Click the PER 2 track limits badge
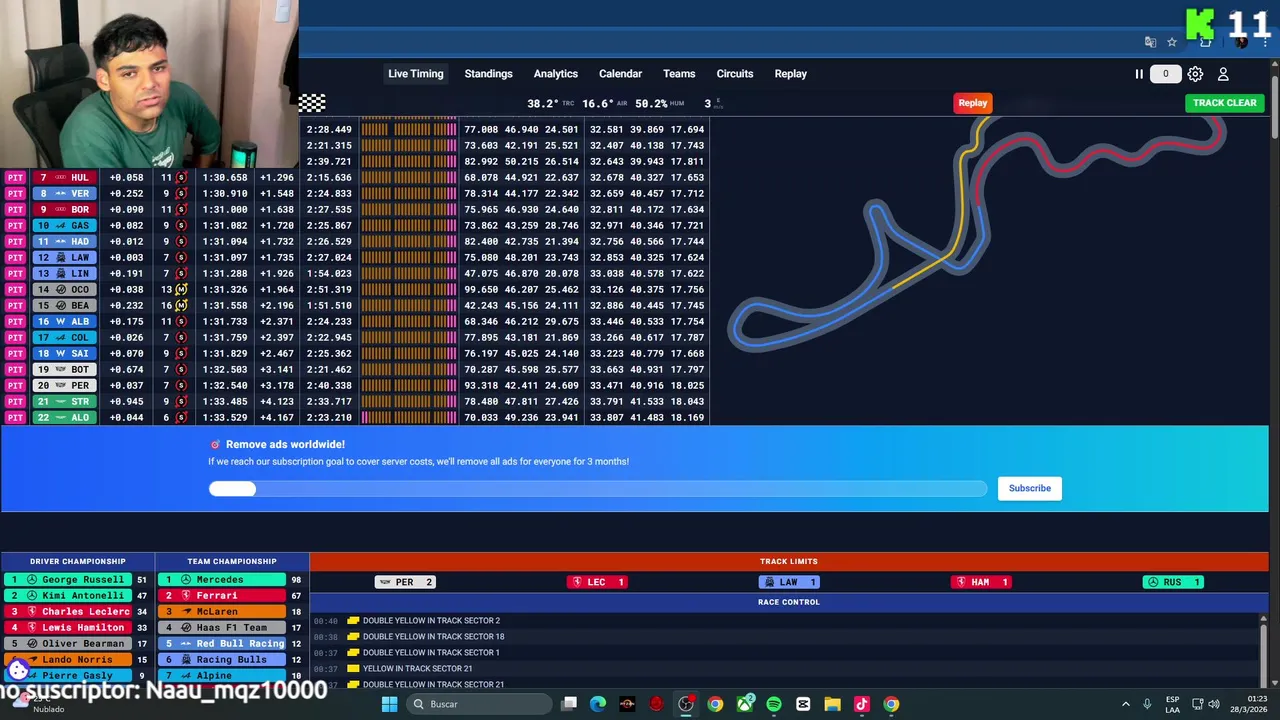 click(404, 582)
